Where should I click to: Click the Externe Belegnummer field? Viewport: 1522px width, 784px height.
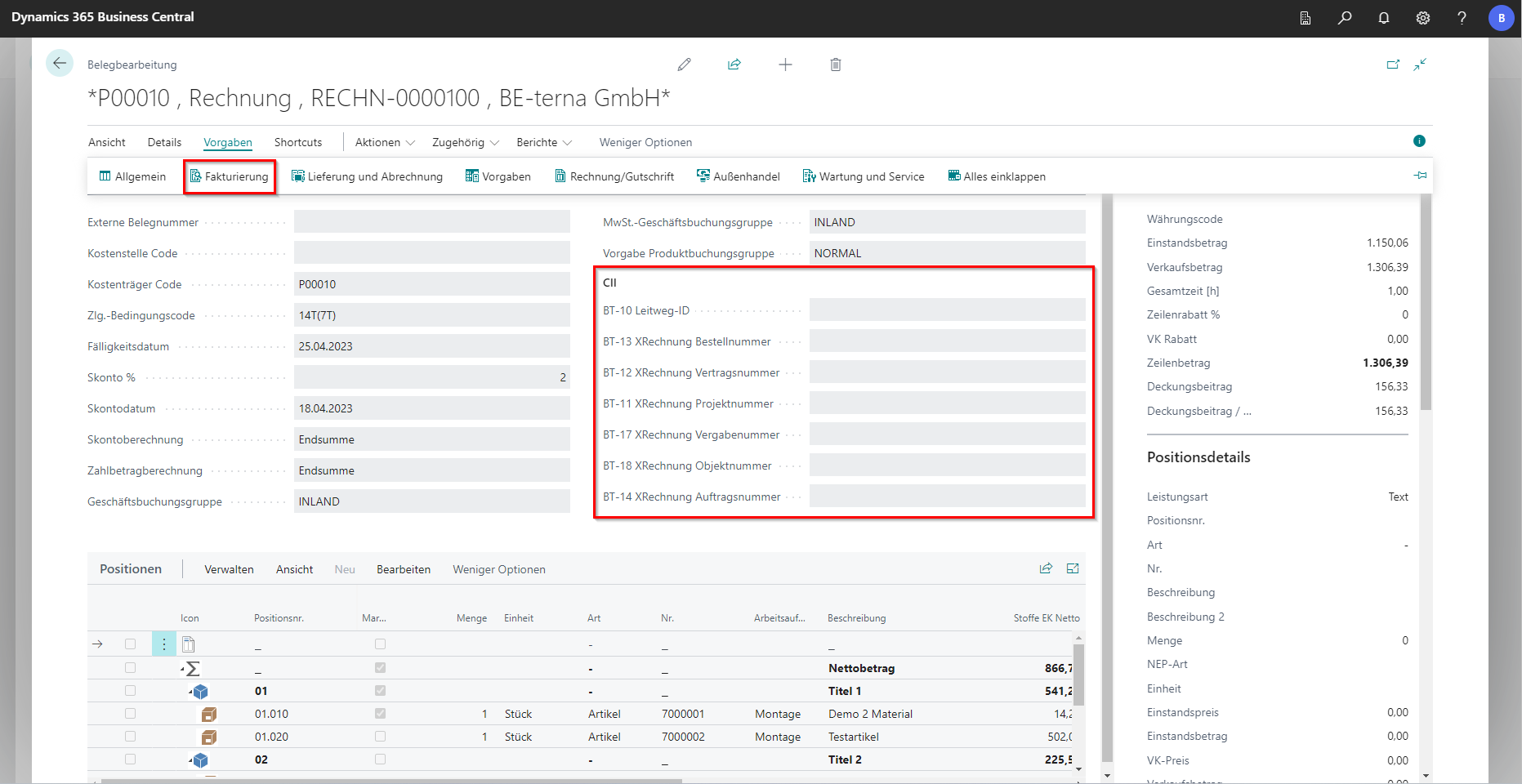click(x=432, y=222)
